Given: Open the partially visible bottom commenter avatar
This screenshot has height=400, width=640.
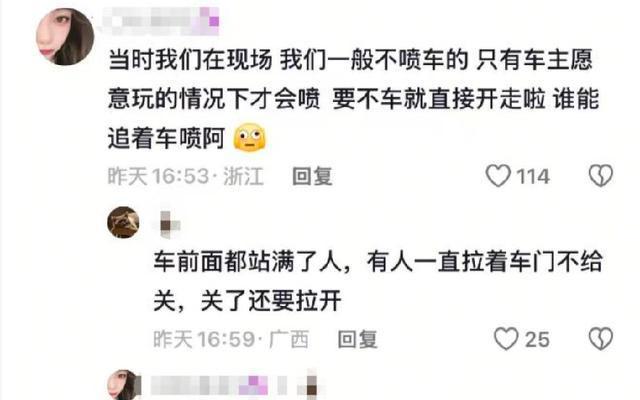Looking at the screenshot, I should tap(123, 385).
